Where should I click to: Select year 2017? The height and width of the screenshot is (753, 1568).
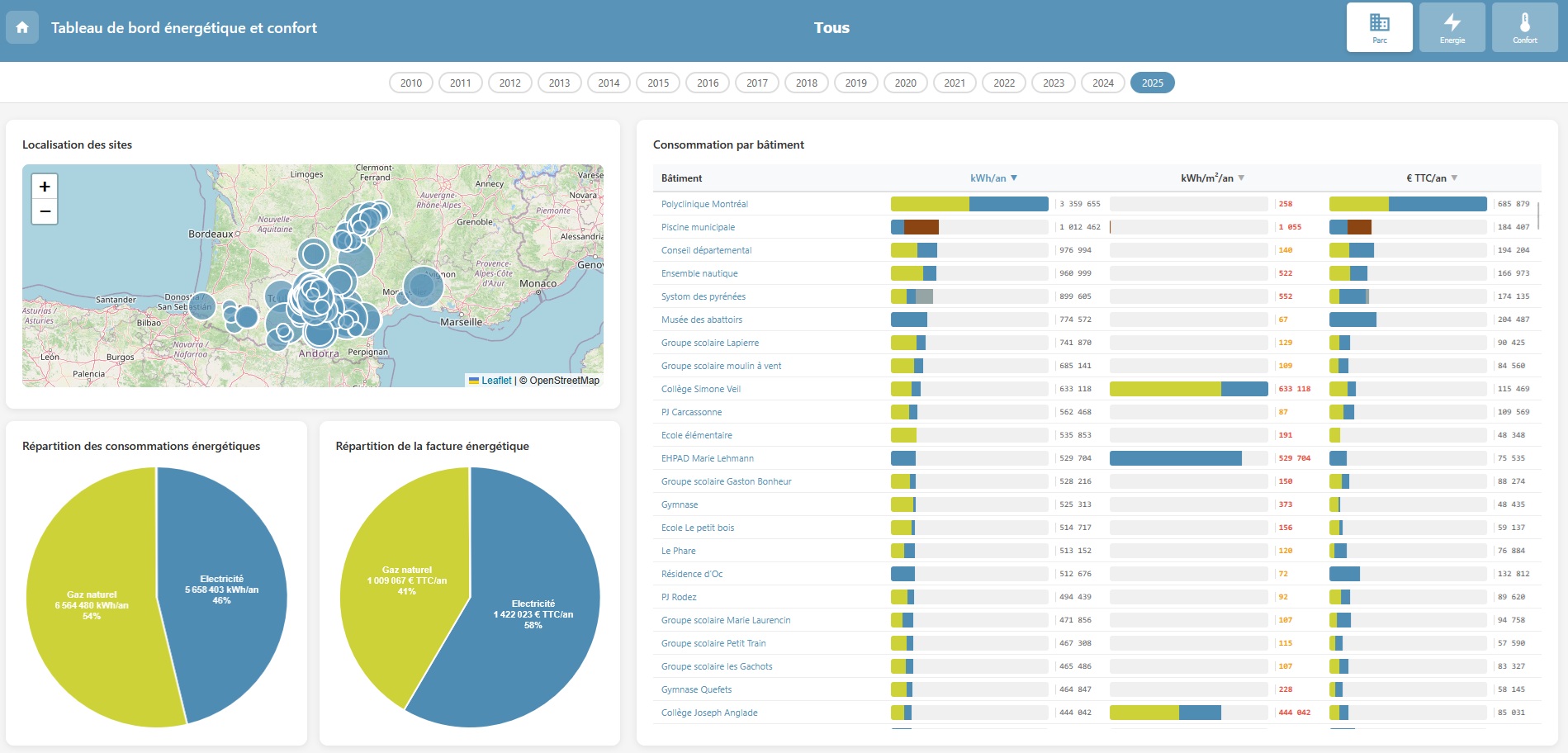click(757, 83)
